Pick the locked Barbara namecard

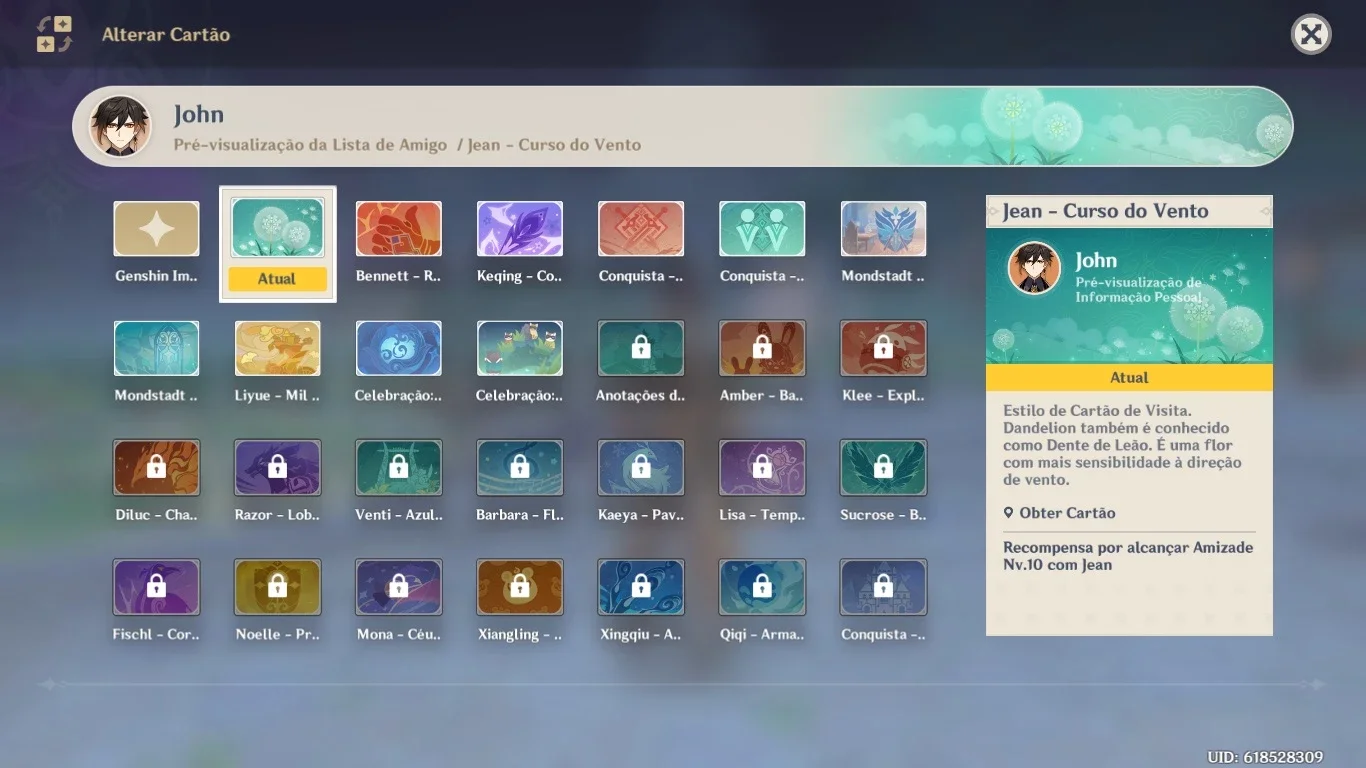520,467
